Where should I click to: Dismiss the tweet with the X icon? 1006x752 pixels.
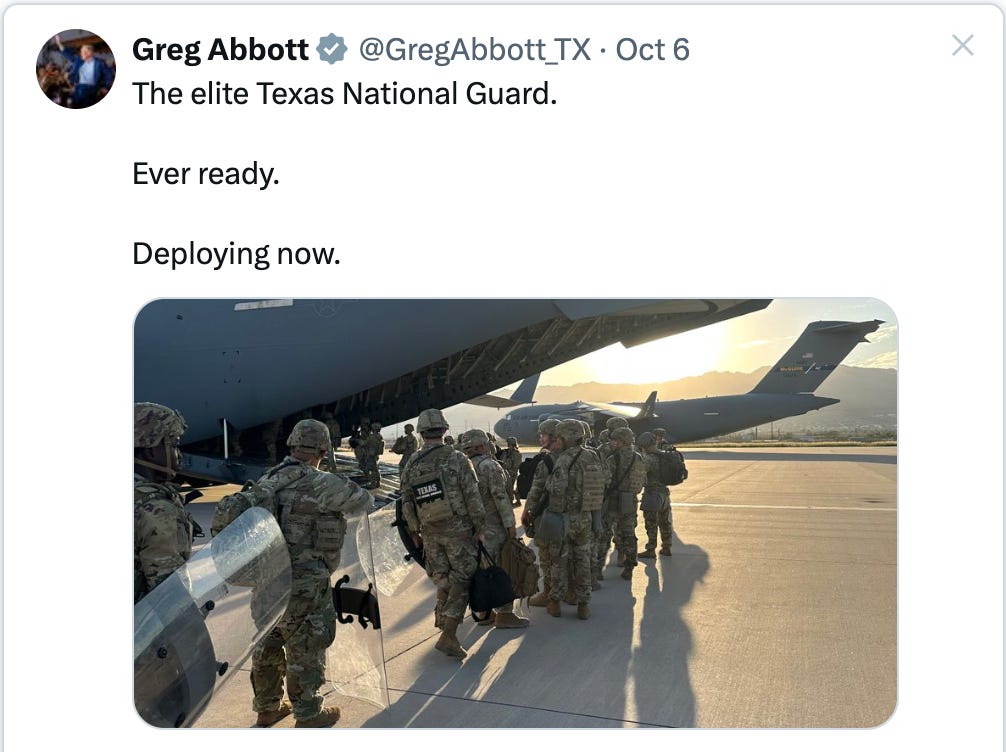tap(962, 46)
